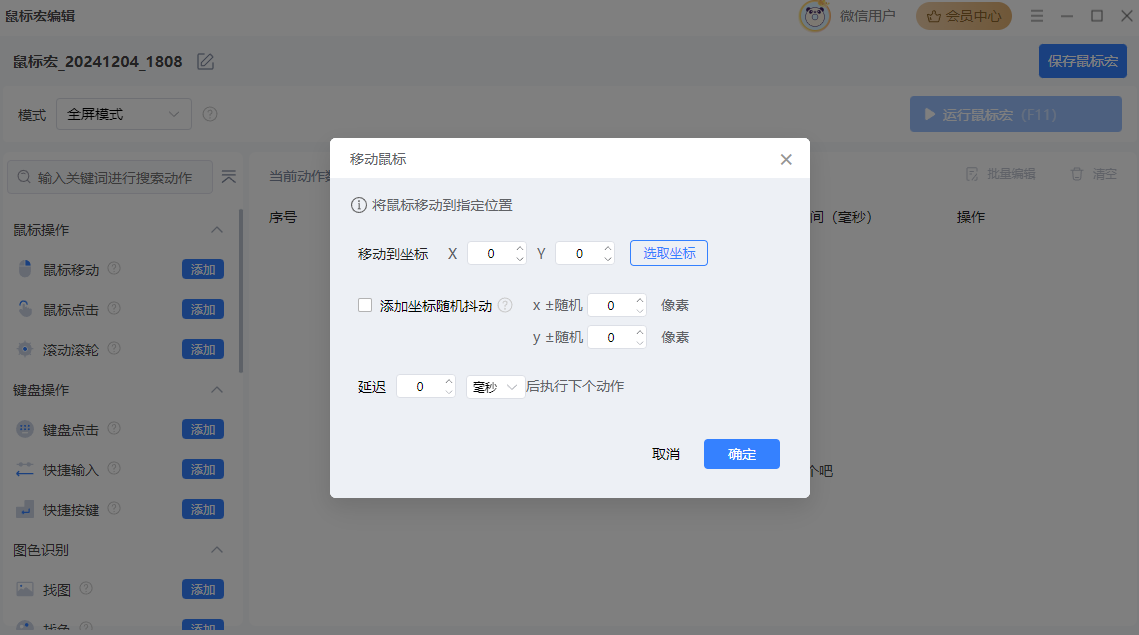Add 键盘点击 action with 添加
Image resolution: width=1139 pixels, height=635 pixels.
click(203, 429)
